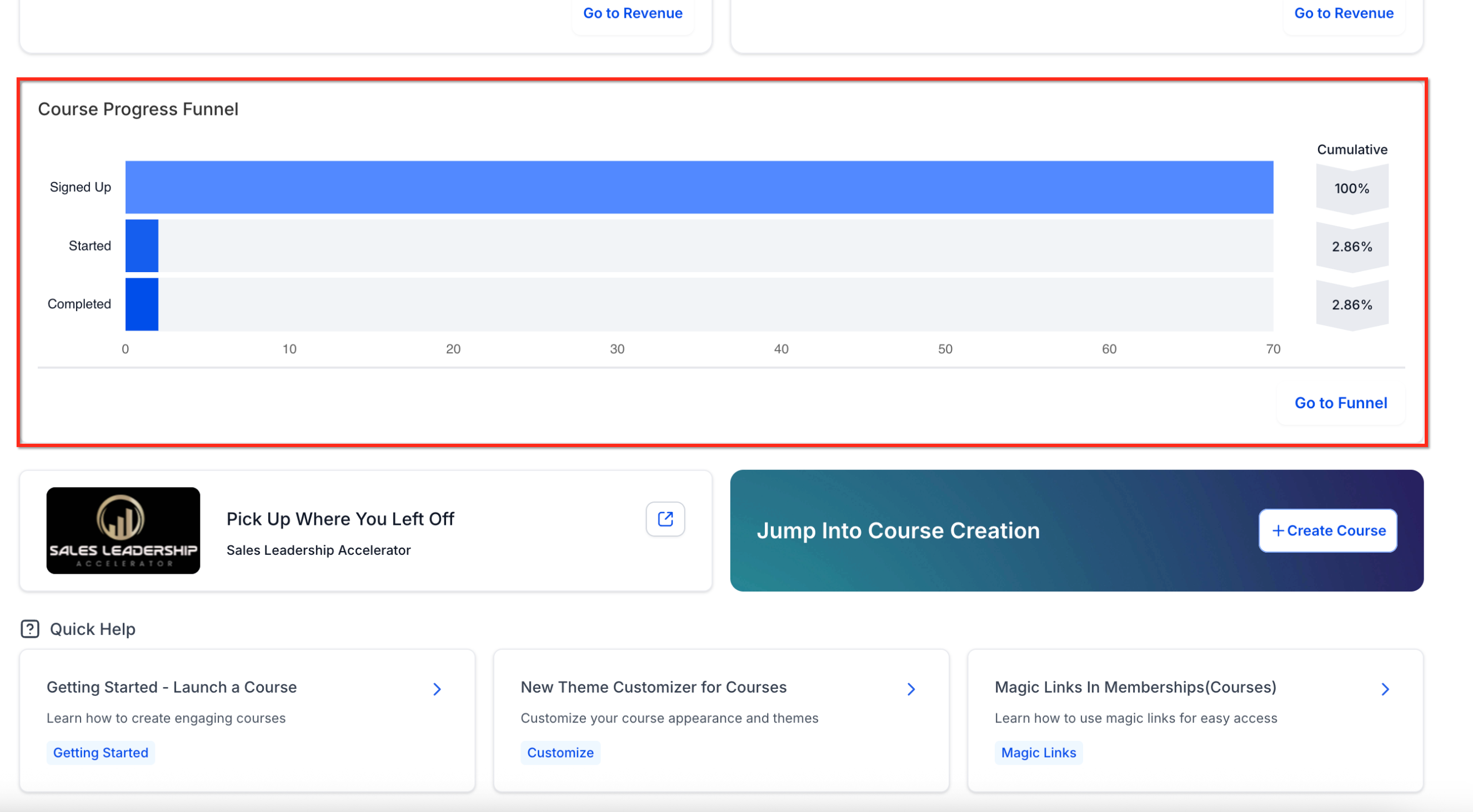Click the Magic Links tag

pyautogui.click(x=1038, y=752)
